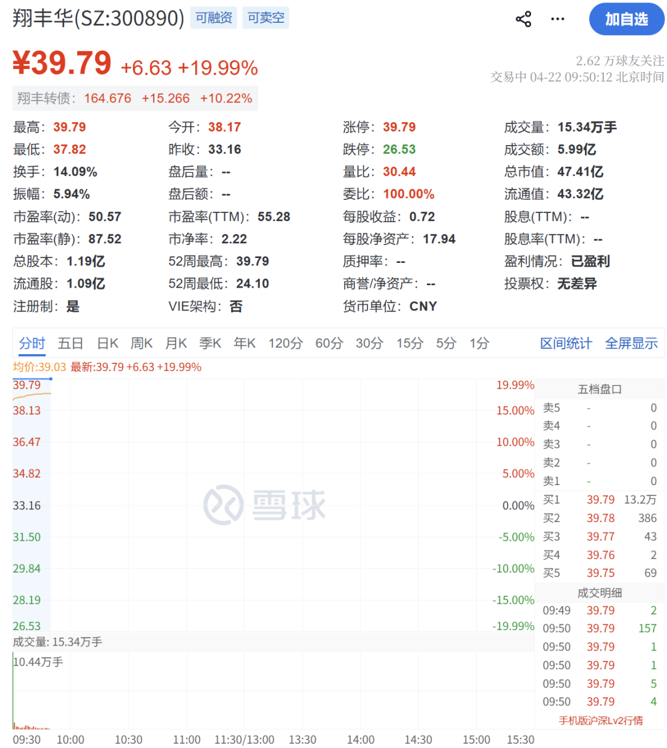
Task: Switch to the 月K chart tab
Action: [x=176, y=343]
